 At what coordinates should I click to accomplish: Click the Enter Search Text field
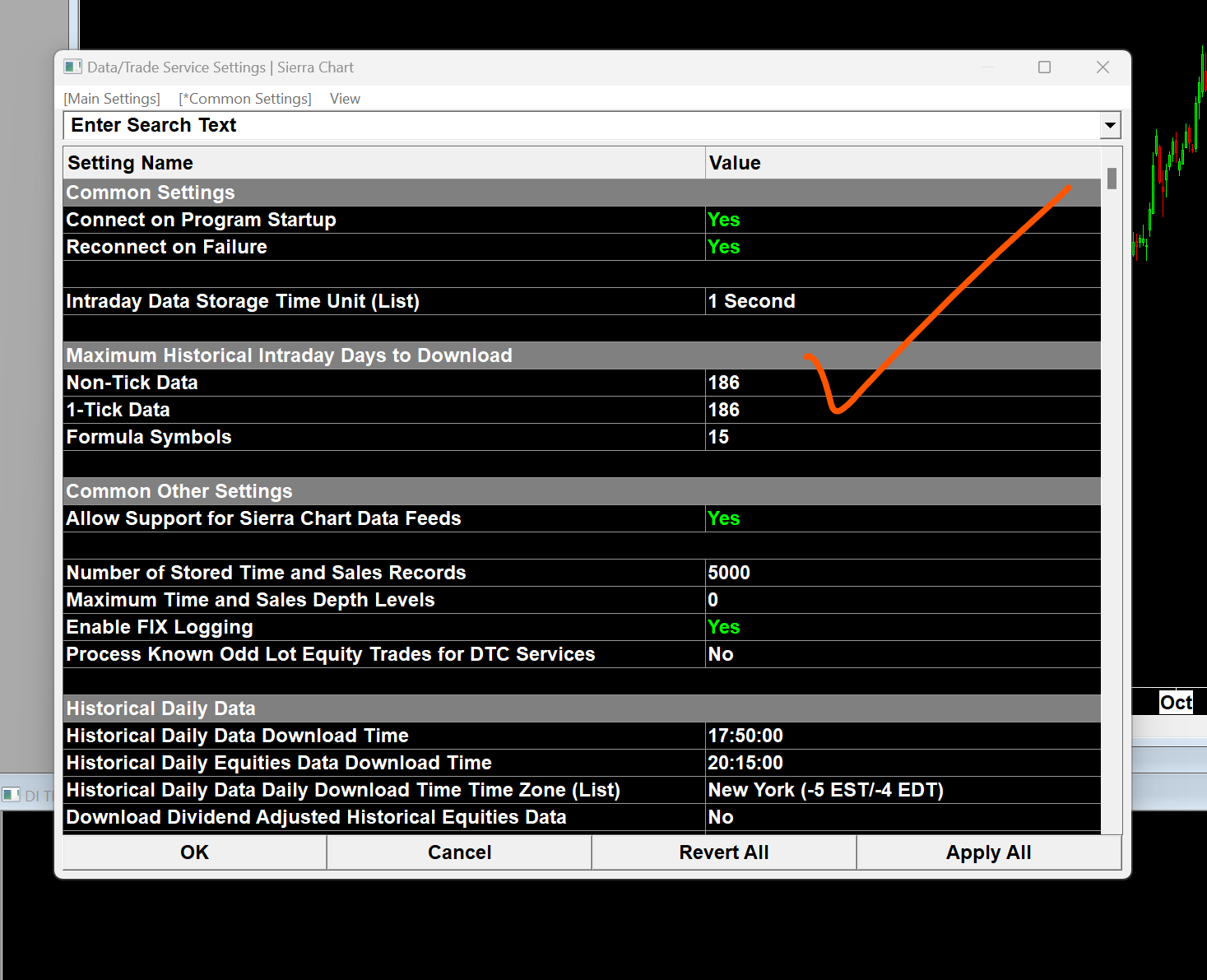pos(582,125)
